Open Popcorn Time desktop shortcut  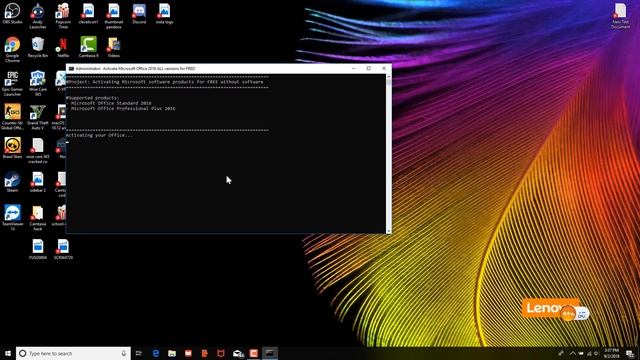point(63,16)
